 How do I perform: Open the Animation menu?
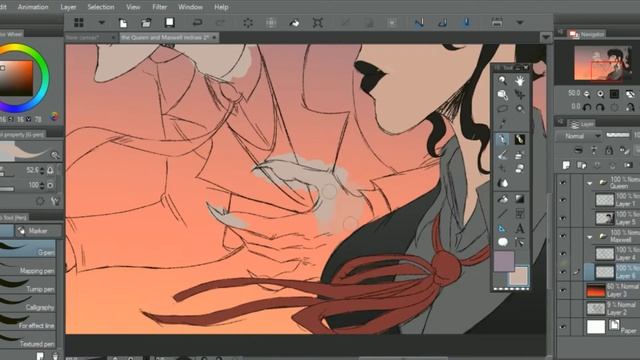(33, 7)
